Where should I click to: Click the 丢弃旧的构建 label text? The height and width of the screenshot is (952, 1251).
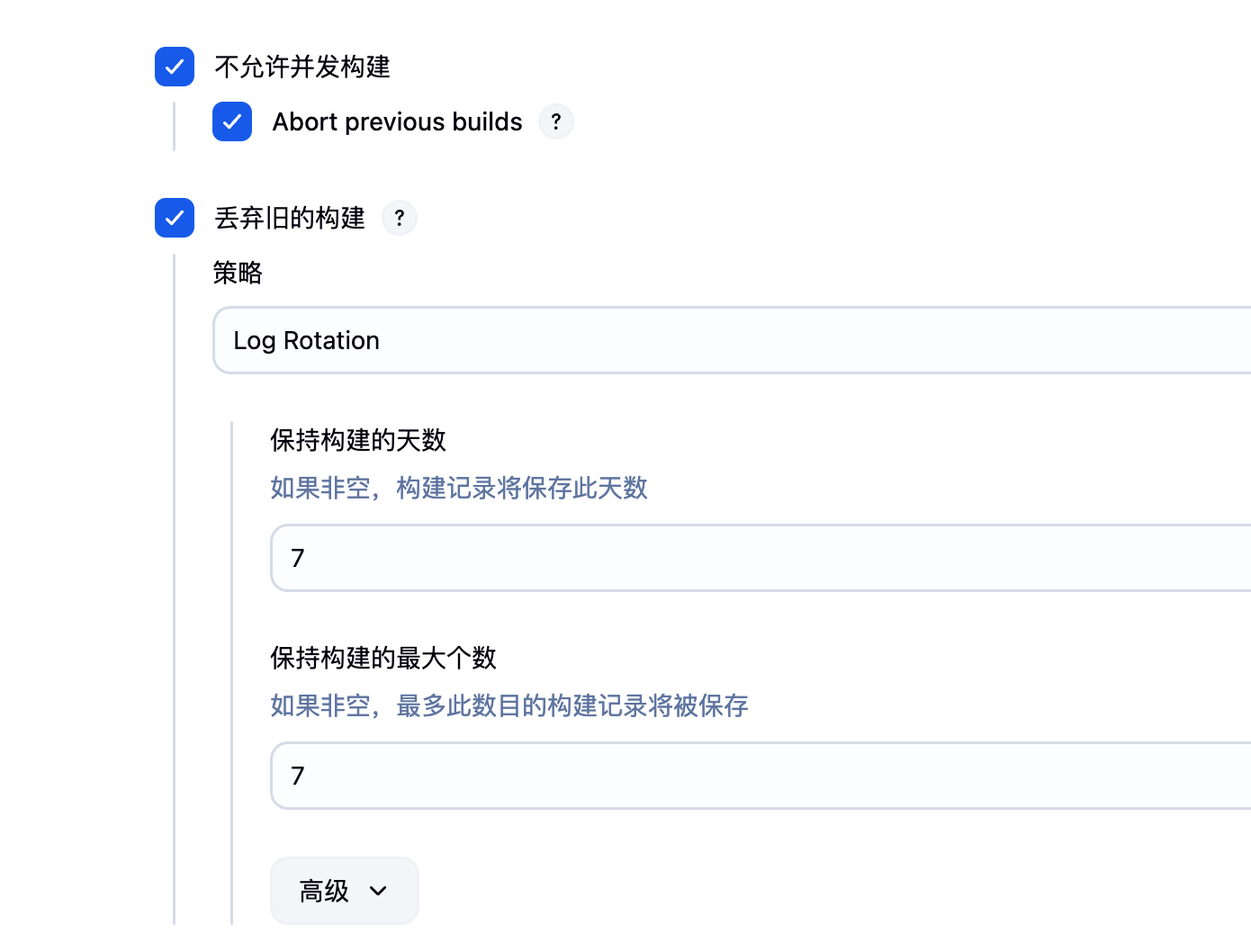[290, 218]
